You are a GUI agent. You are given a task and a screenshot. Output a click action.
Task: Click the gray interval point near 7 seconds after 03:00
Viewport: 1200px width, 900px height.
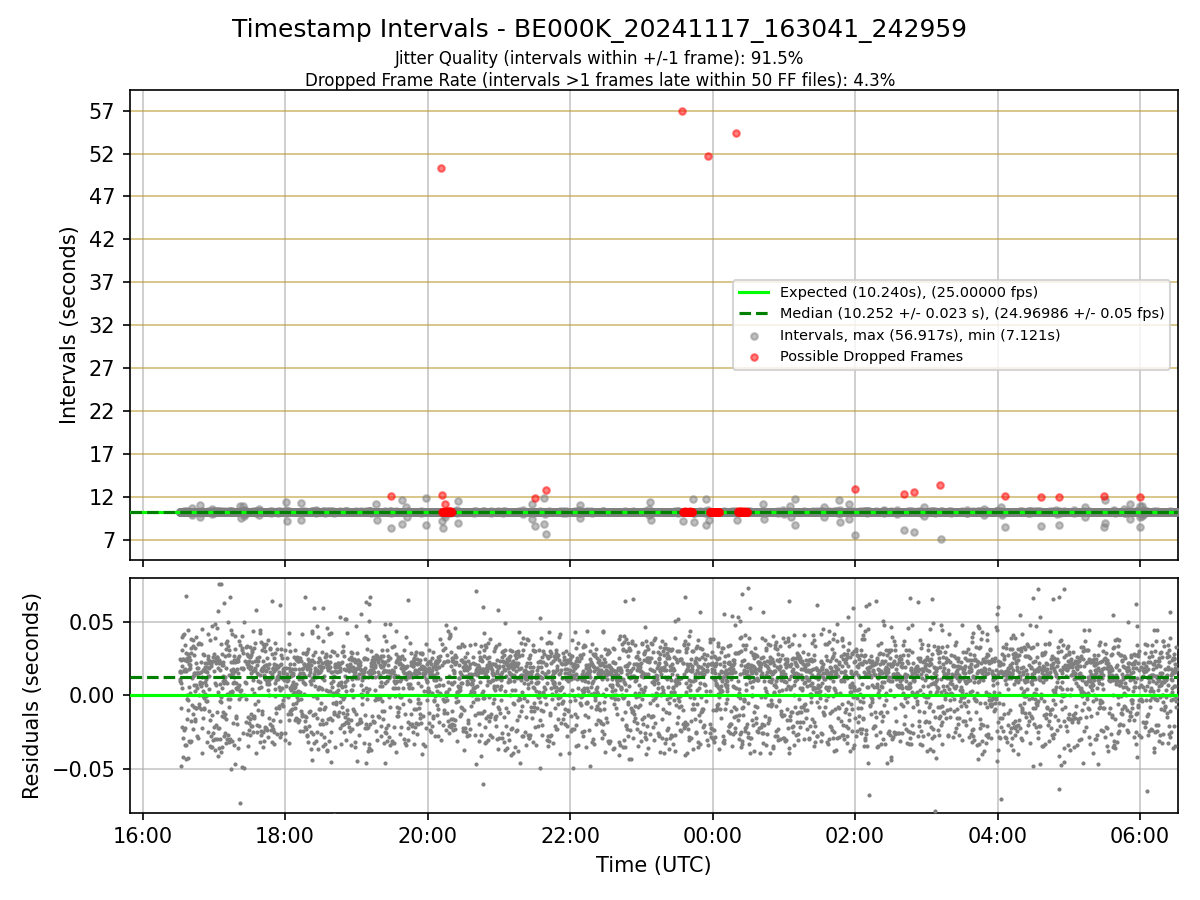point(941,539)
